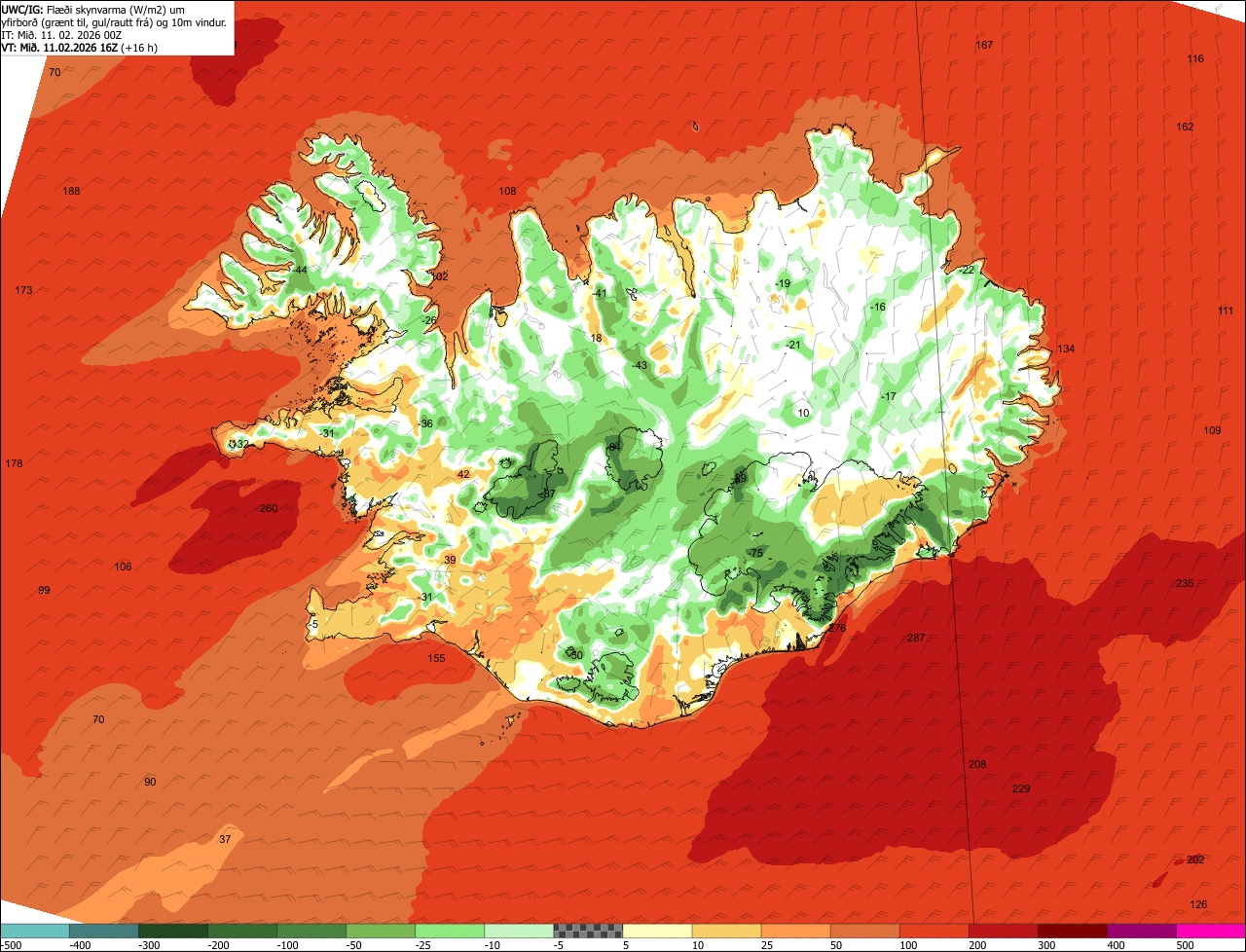This screenshot has width=1246, height=952.
Task: Click the flux value 116 on the map
Action: (x=1195, y=59)
